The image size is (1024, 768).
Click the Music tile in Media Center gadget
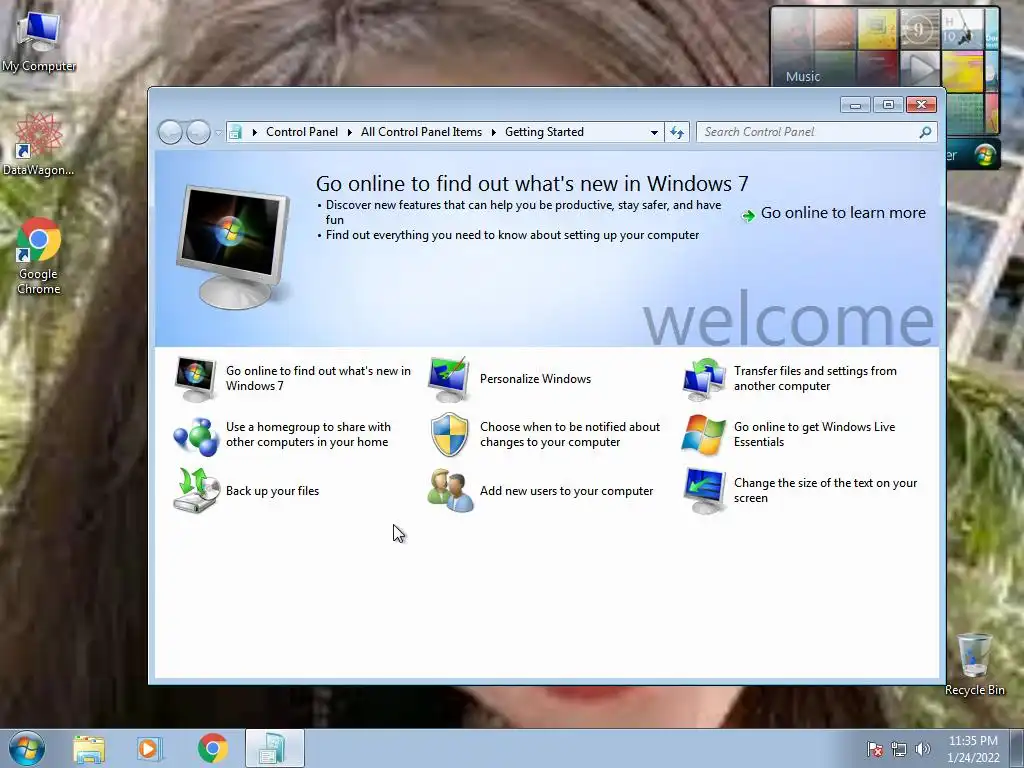point(803,76)
